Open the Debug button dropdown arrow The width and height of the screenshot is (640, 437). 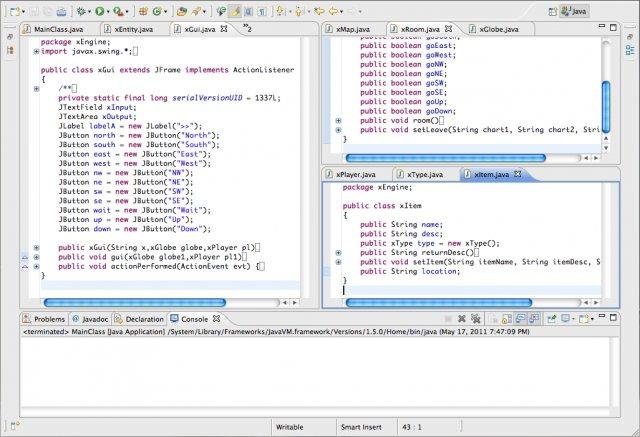click(x=89, y=12)
